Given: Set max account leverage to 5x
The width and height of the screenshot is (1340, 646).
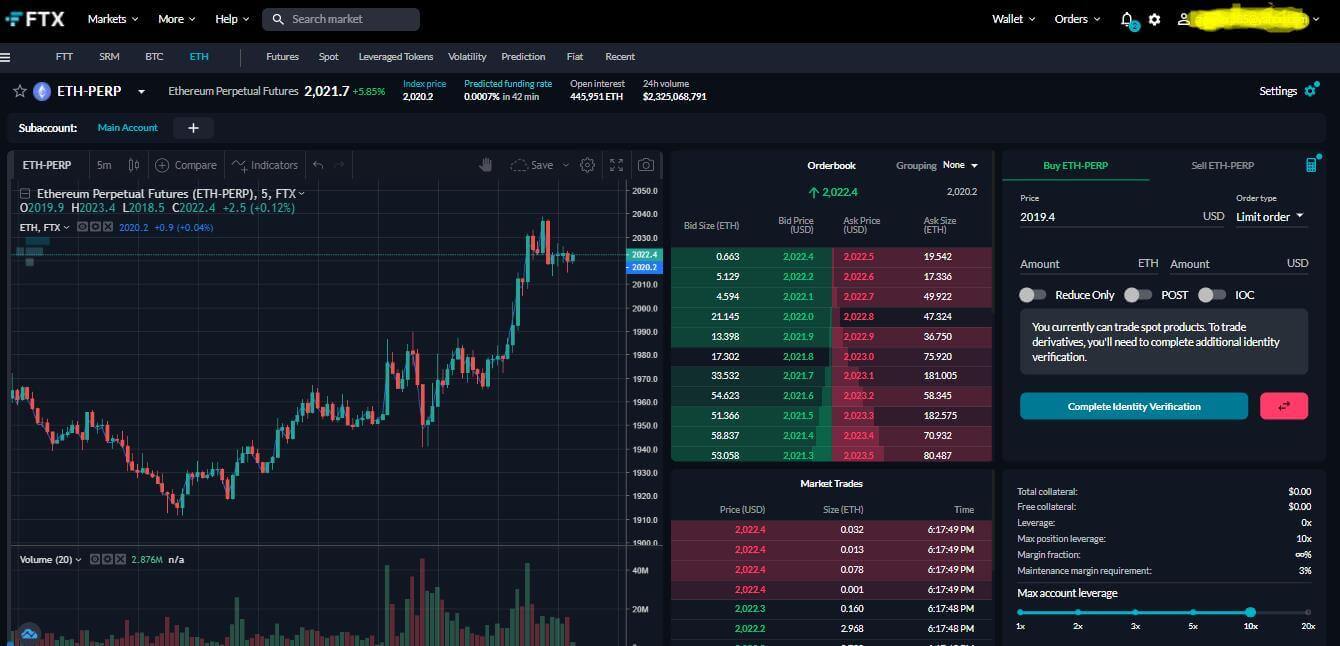Looking at the screenshot, I should pyautogui.click(x=1193, y=612).
